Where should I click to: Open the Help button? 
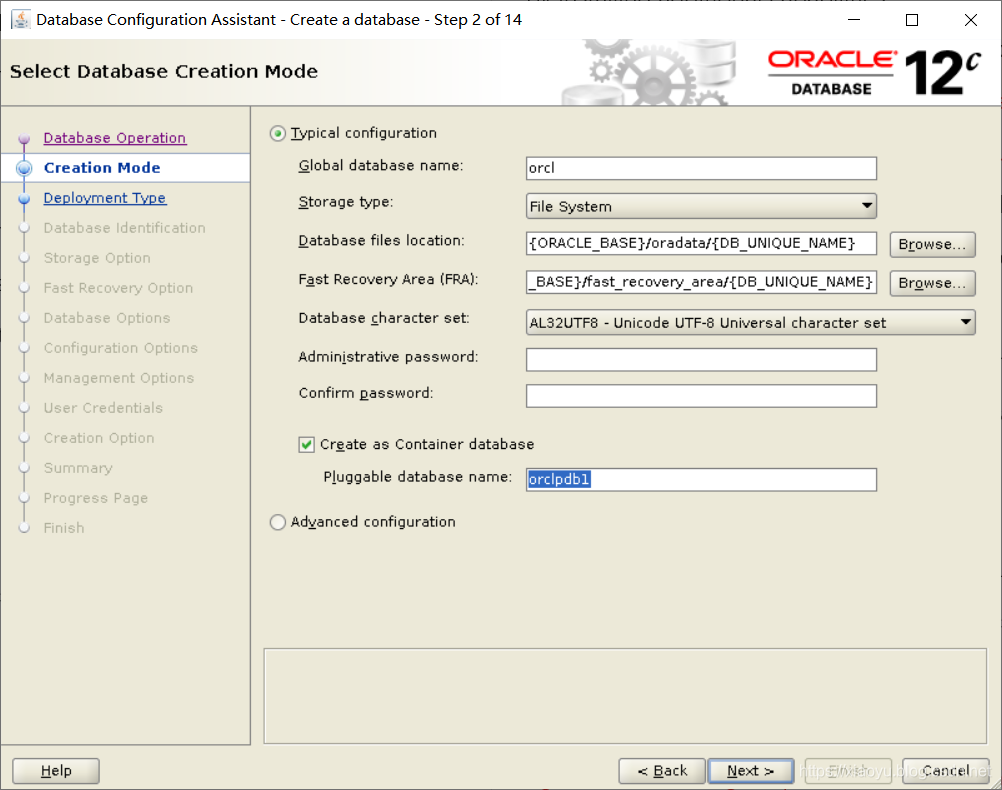click(x=56, y=771)
